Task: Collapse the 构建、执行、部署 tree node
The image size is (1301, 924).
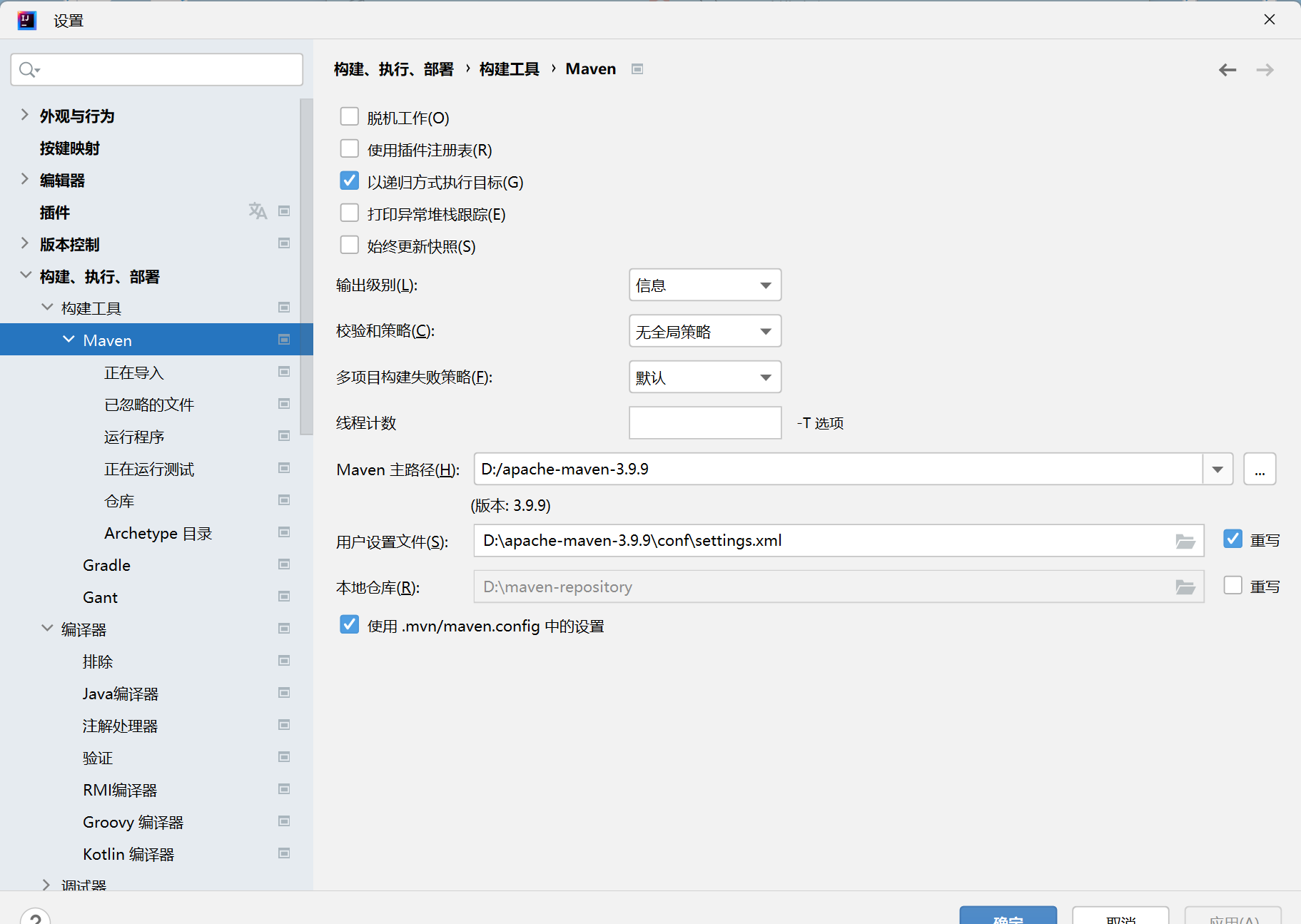Action: (x=26, y=275)
